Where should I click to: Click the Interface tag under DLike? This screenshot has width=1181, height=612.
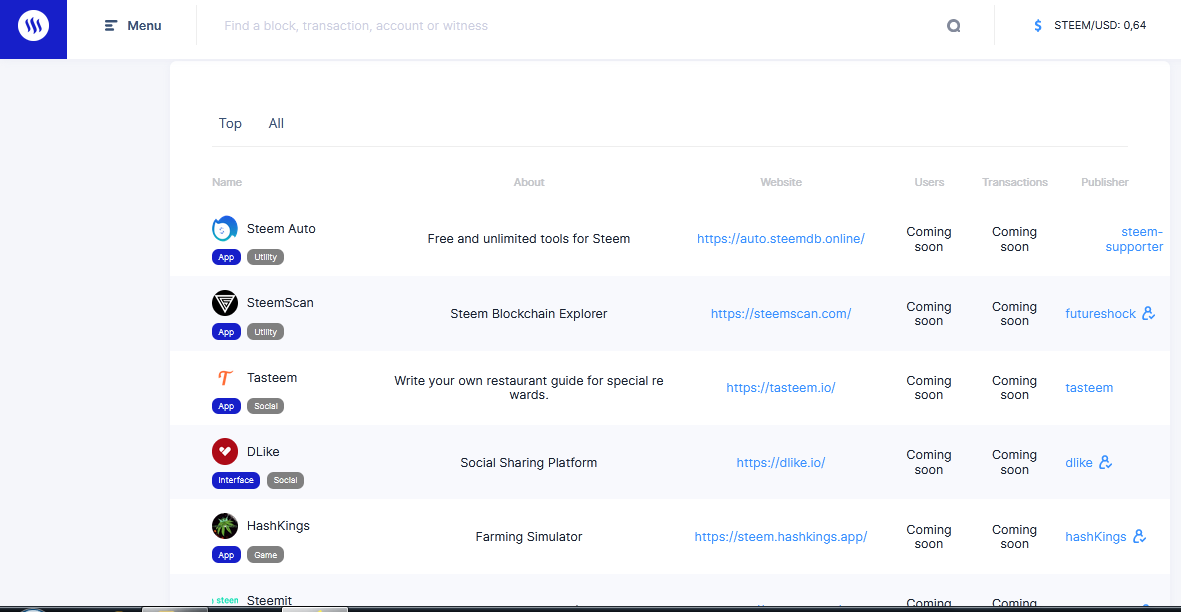(x=236, y=480)
